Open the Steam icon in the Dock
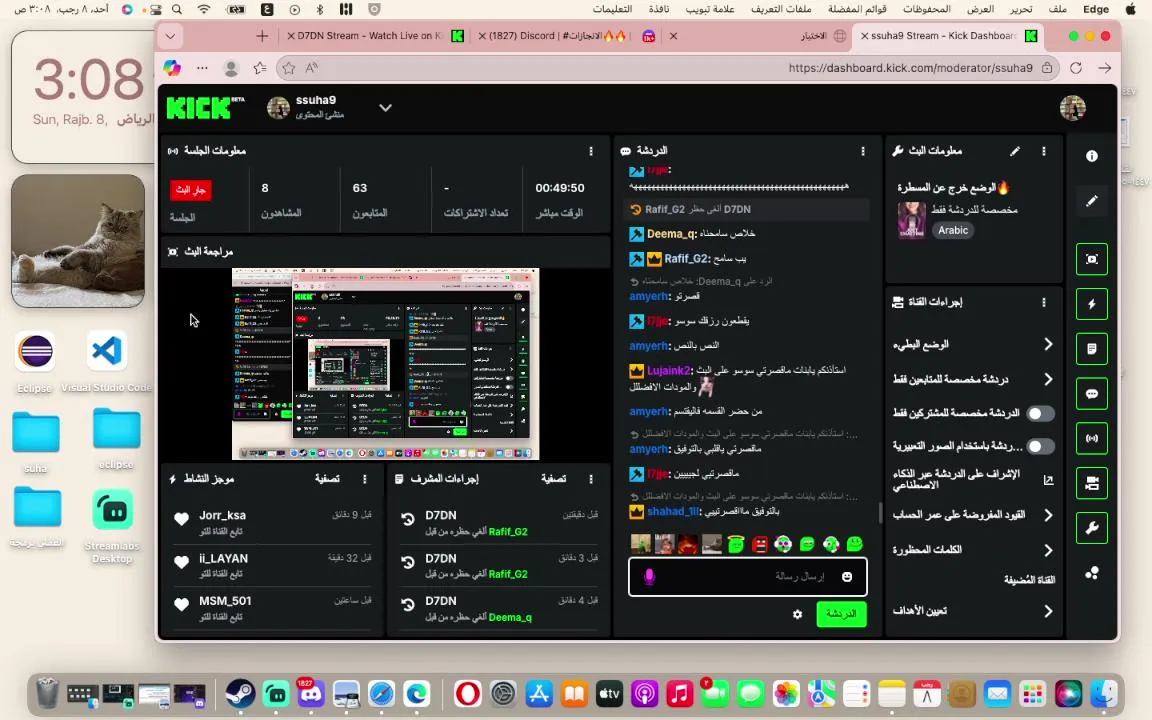Screen dimensions: 1152x720 [x=240, y=693]
